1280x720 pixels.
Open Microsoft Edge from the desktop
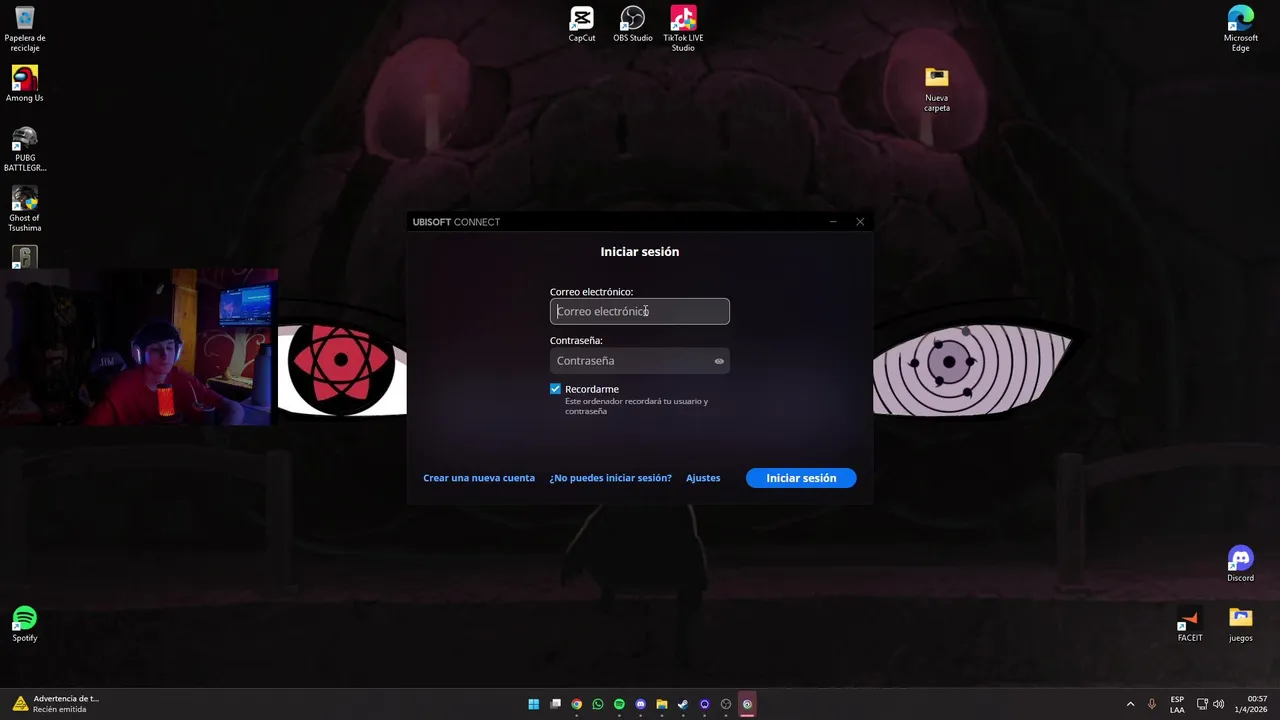coord(1241,29)
